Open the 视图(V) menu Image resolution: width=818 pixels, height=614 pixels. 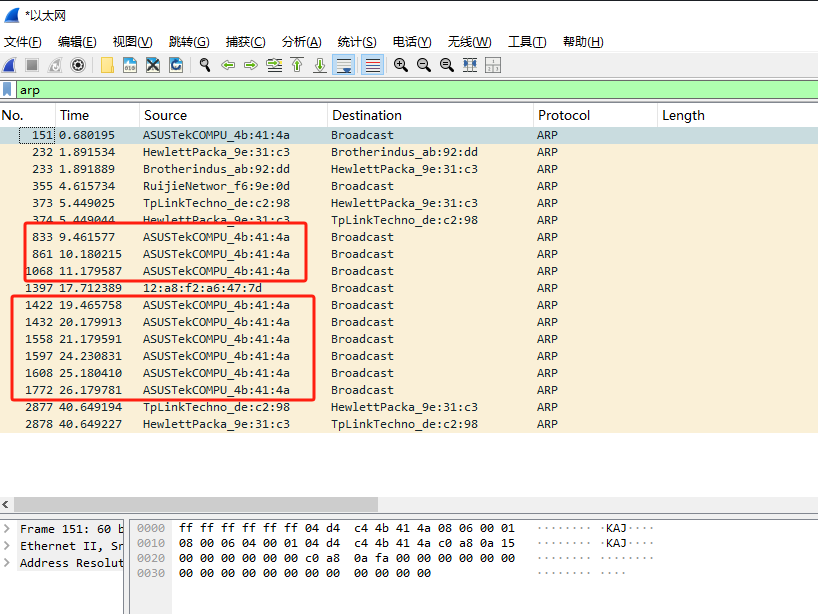(x=133, y=42)
